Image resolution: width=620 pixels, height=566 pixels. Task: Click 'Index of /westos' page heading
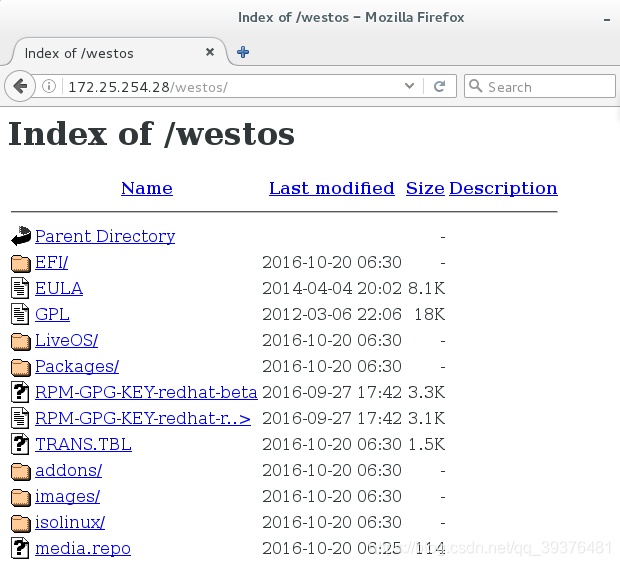pyautogui.click(x=151, y=134)
